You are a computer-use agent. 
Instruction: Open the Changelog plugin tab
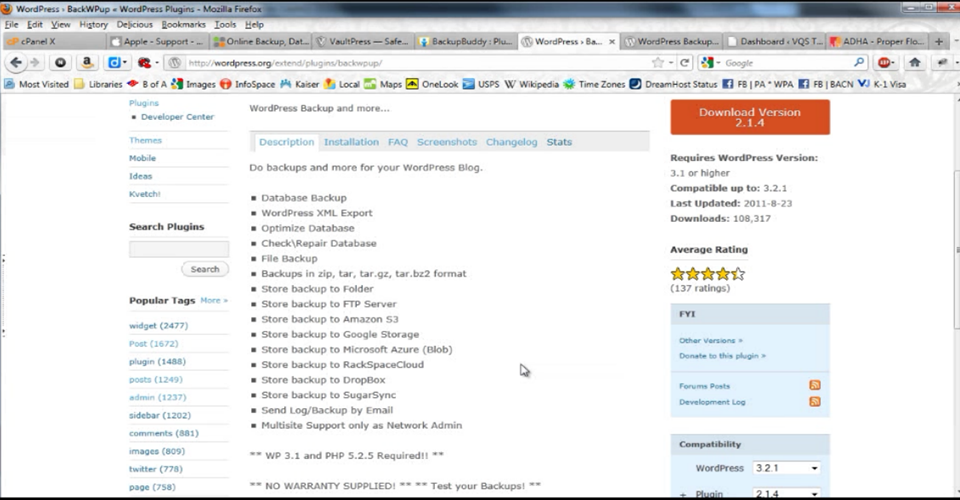pyautogui.click(x=511, y=142)
